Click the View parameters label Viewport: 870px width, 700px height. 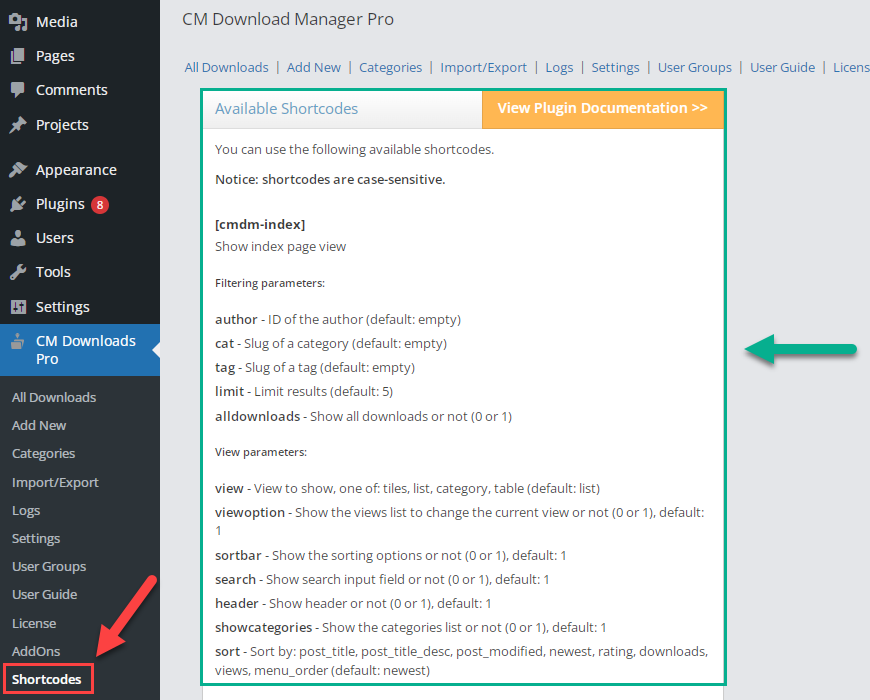click(x=261, y=452)
